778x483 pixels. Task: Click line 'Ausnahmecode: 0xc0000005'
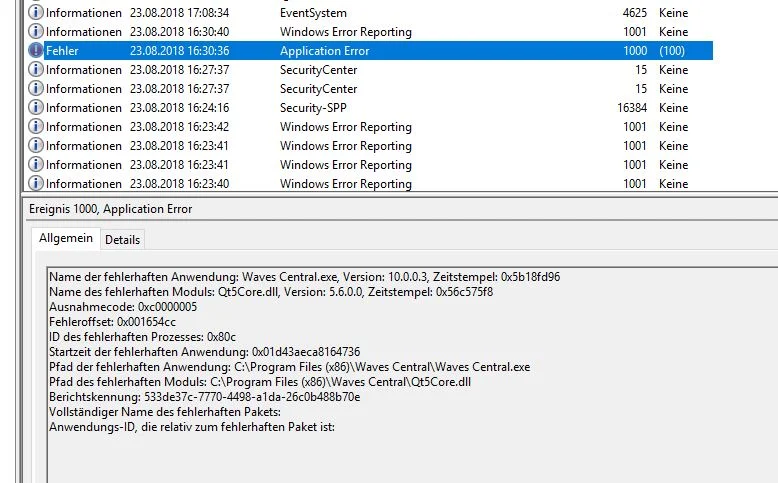click(123, 307)
